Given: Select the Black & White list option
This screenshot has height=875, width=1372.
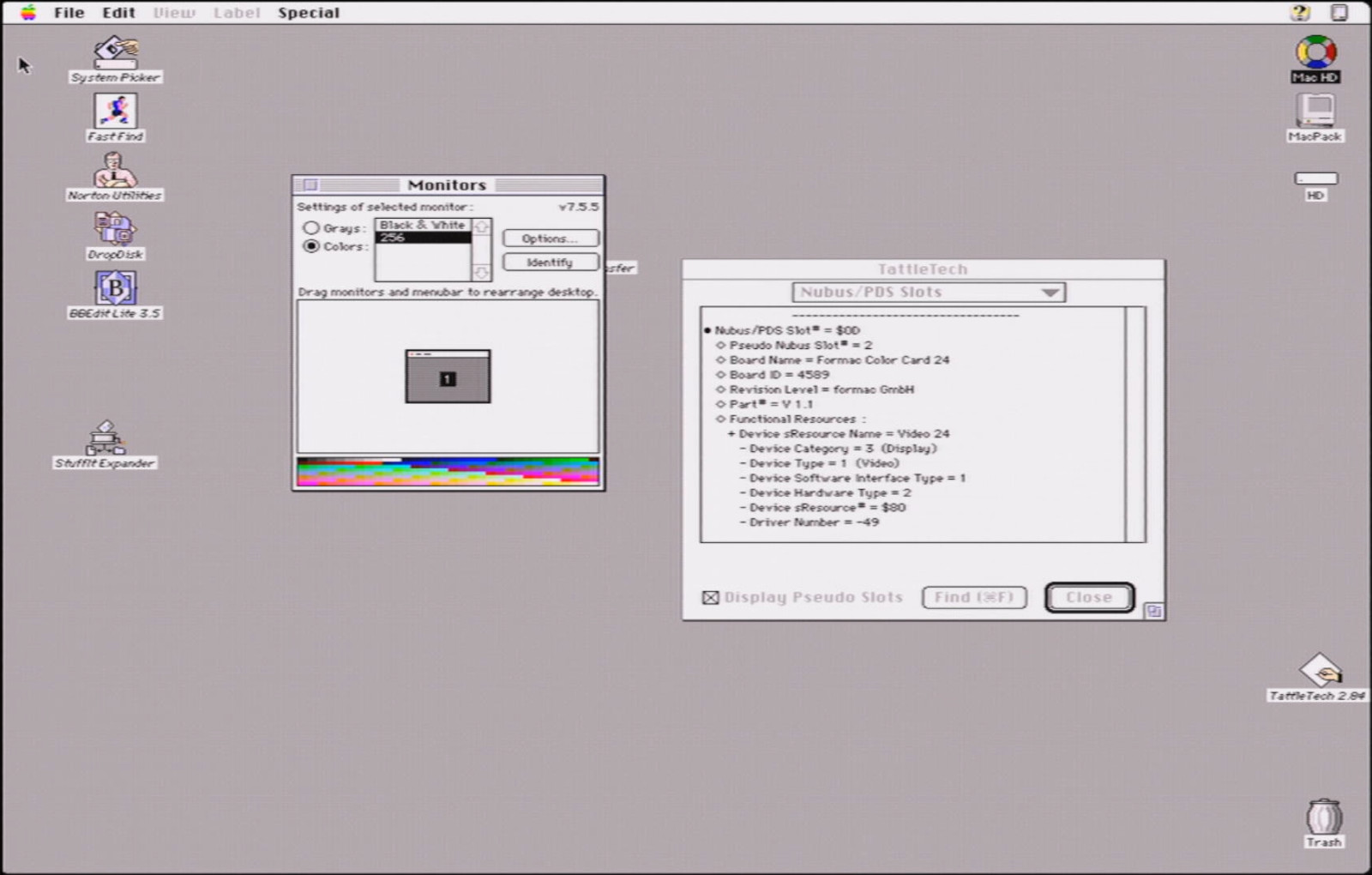Looking at the screenshot, I should click(x=423, y=225).
